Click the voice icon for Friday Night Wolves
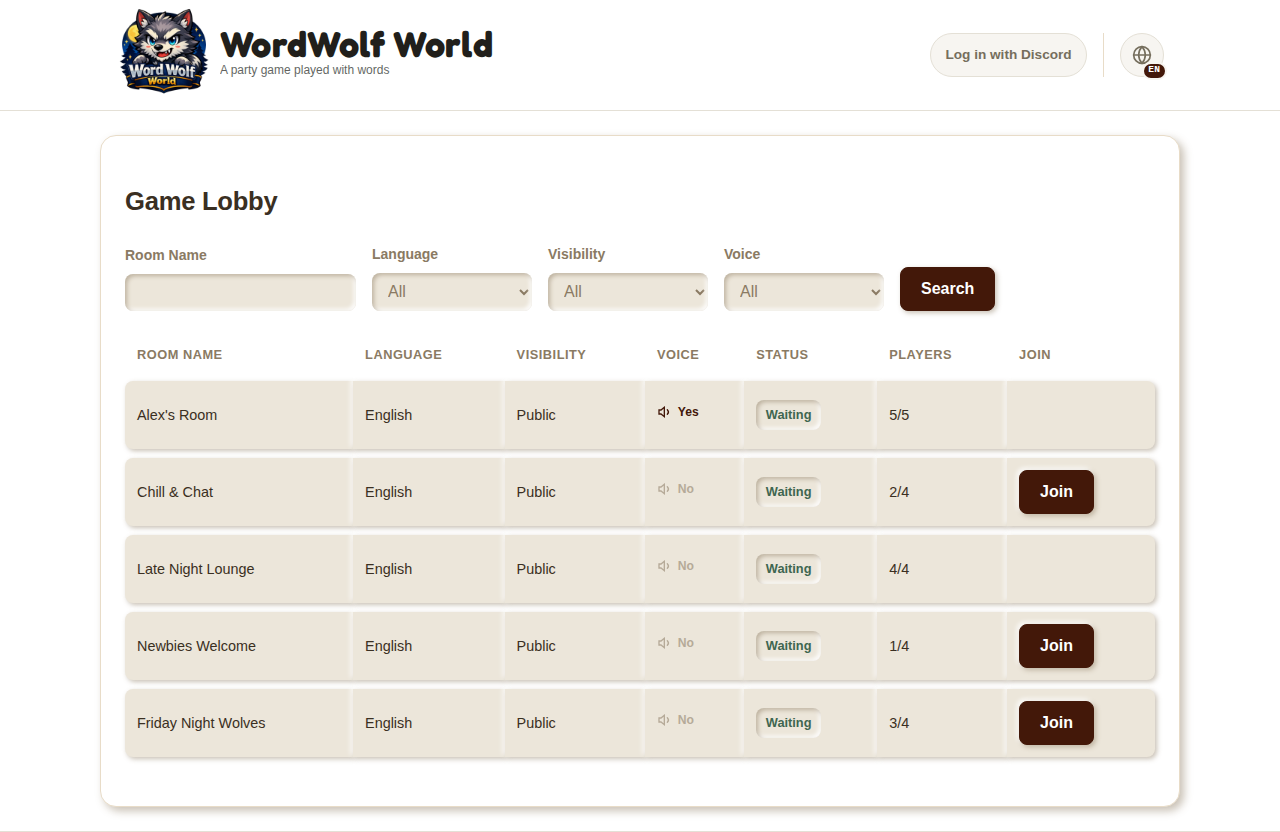The image size is (1280, 832). click(x=663, y=720)
